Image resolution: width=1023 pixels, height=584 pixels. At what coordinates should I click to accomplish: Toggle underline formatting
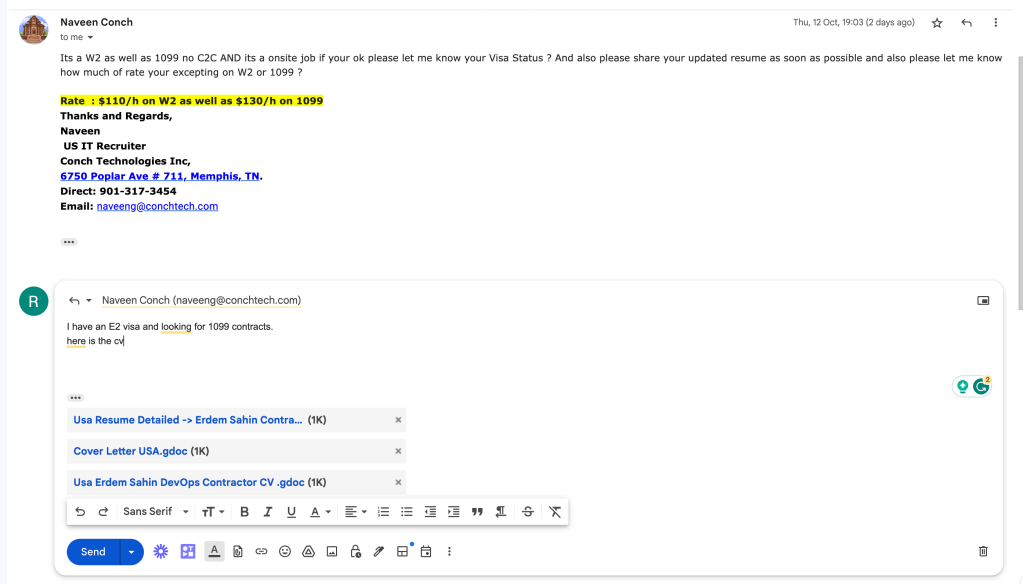pos(291,512)
